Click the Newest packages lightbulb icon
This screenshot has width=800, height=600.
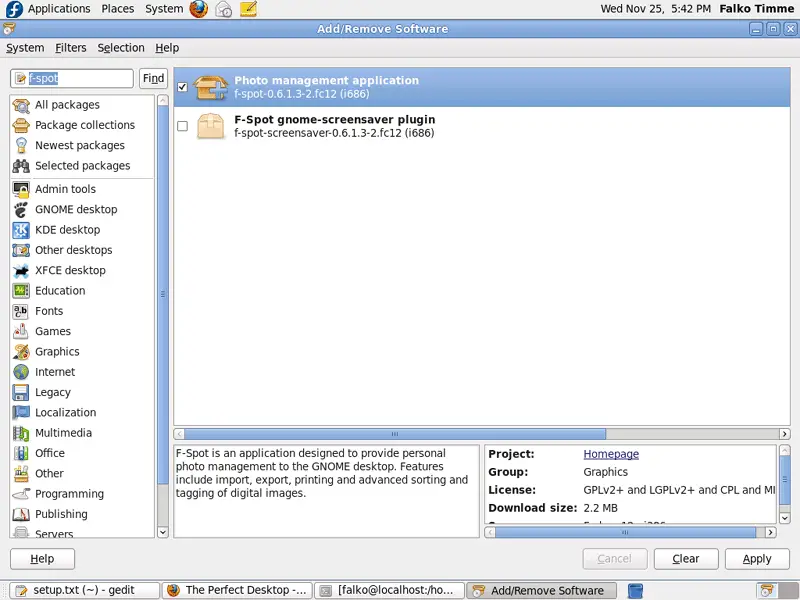pos(20,146)
